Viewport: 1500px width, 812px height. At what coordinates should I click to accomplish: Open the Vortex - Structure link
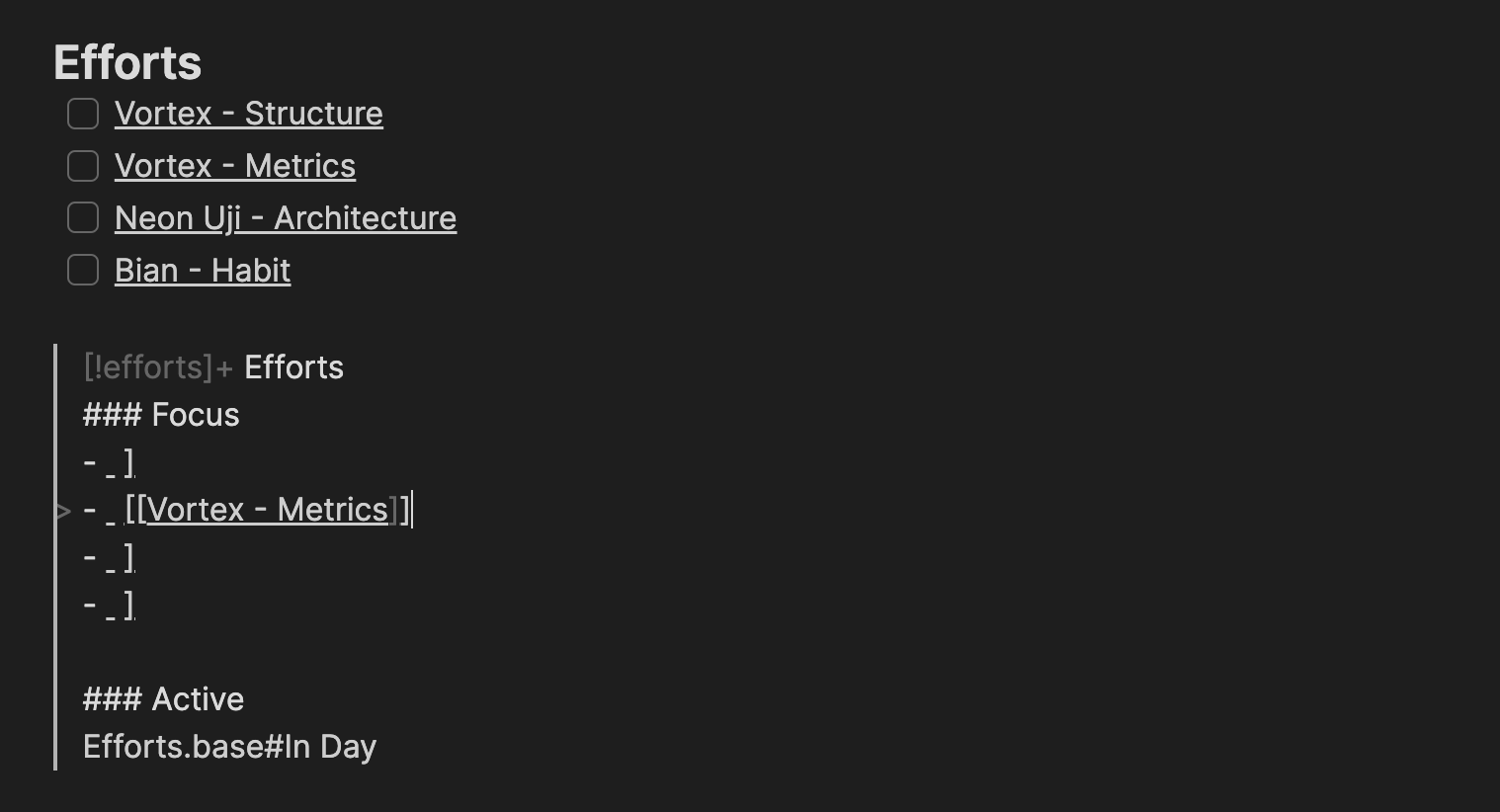pyautogui.click(x=248, y=114)
